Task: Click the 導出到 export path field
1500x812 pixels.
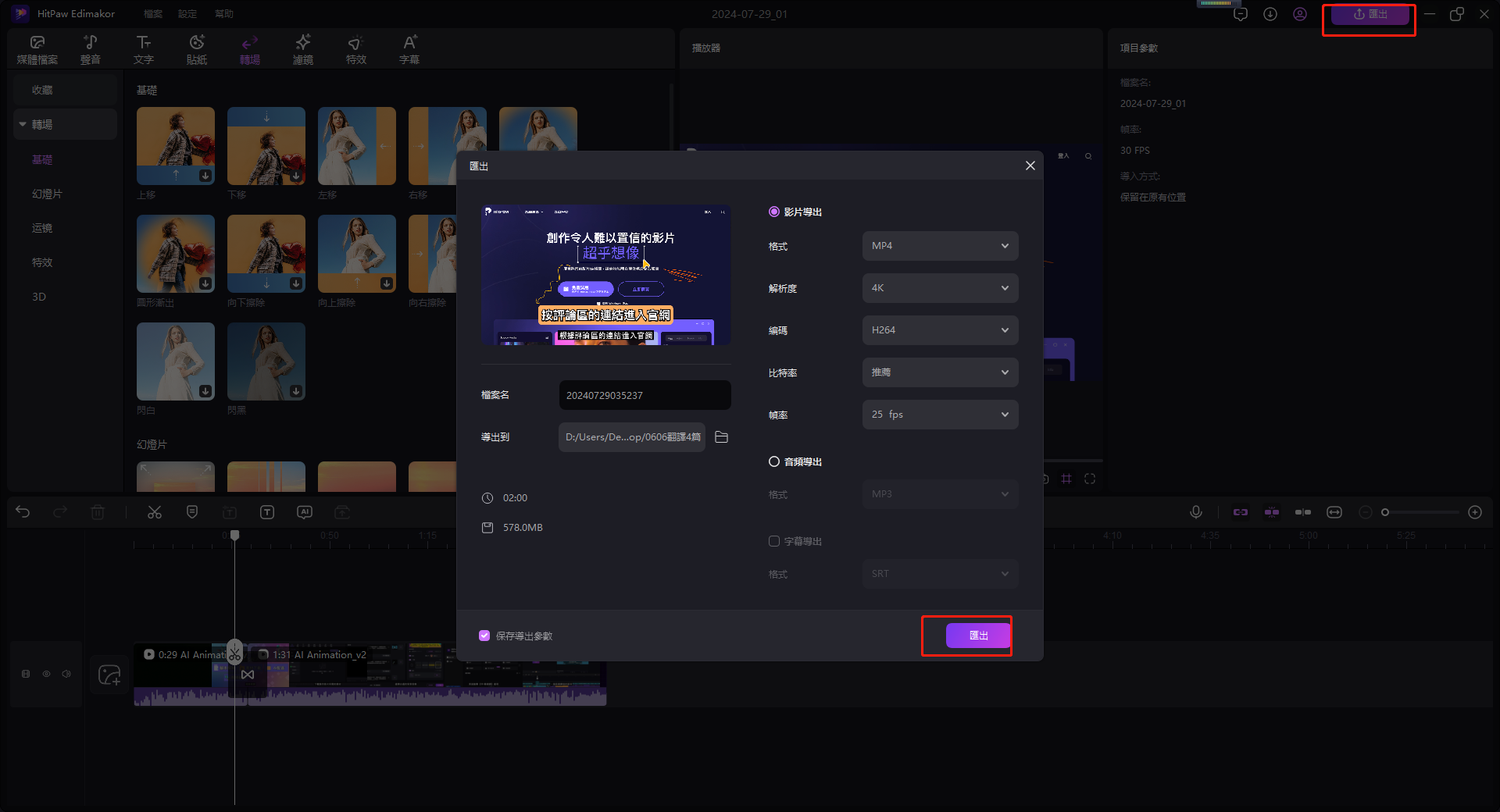Action: click(x=632, y=437)
